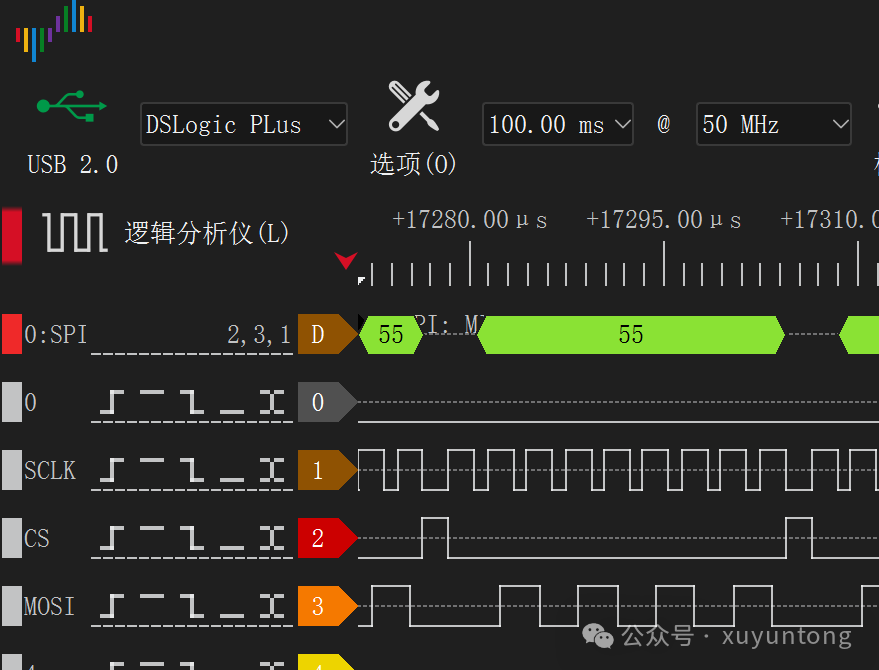Viewport: 879px width, 670px height.
Task: Click the 0:SPI decoder name label
Action: pos(55,335)
